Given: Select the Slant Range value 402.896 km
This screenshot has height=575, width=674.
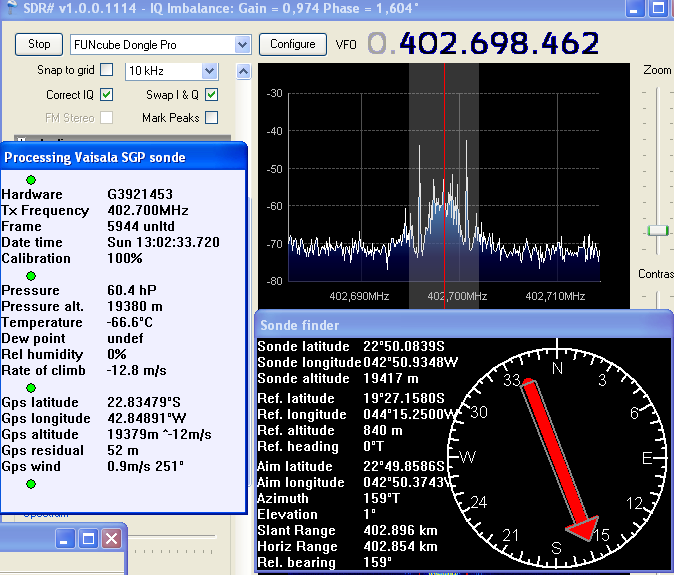Looking at the screenshot, I should pyautogui.click(x=401, y=530).
